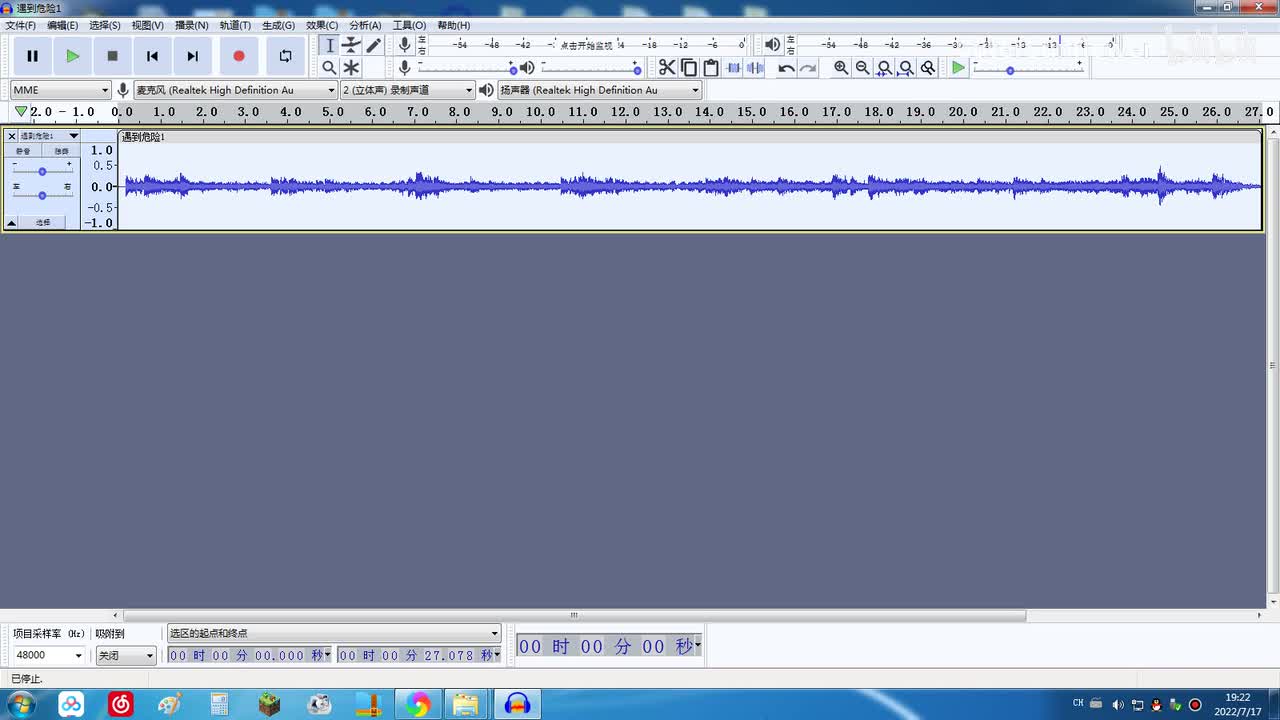Adjust the playback speed slider
Image resolution: width=1280 pixels, height=720 pixels.
[1028, 68]
